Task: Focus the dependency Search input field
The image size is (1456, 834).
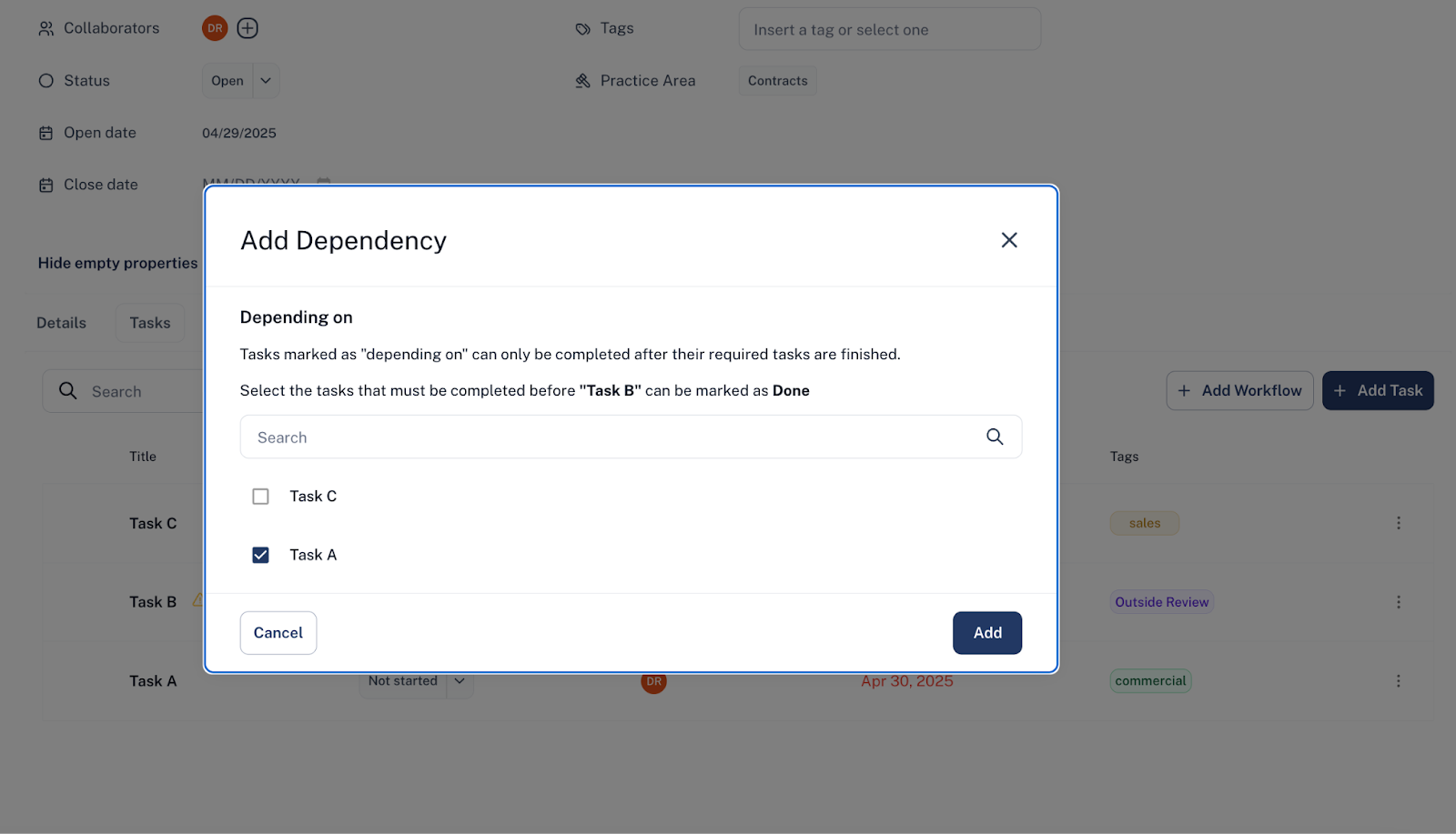Action: (x=631, y=437)
